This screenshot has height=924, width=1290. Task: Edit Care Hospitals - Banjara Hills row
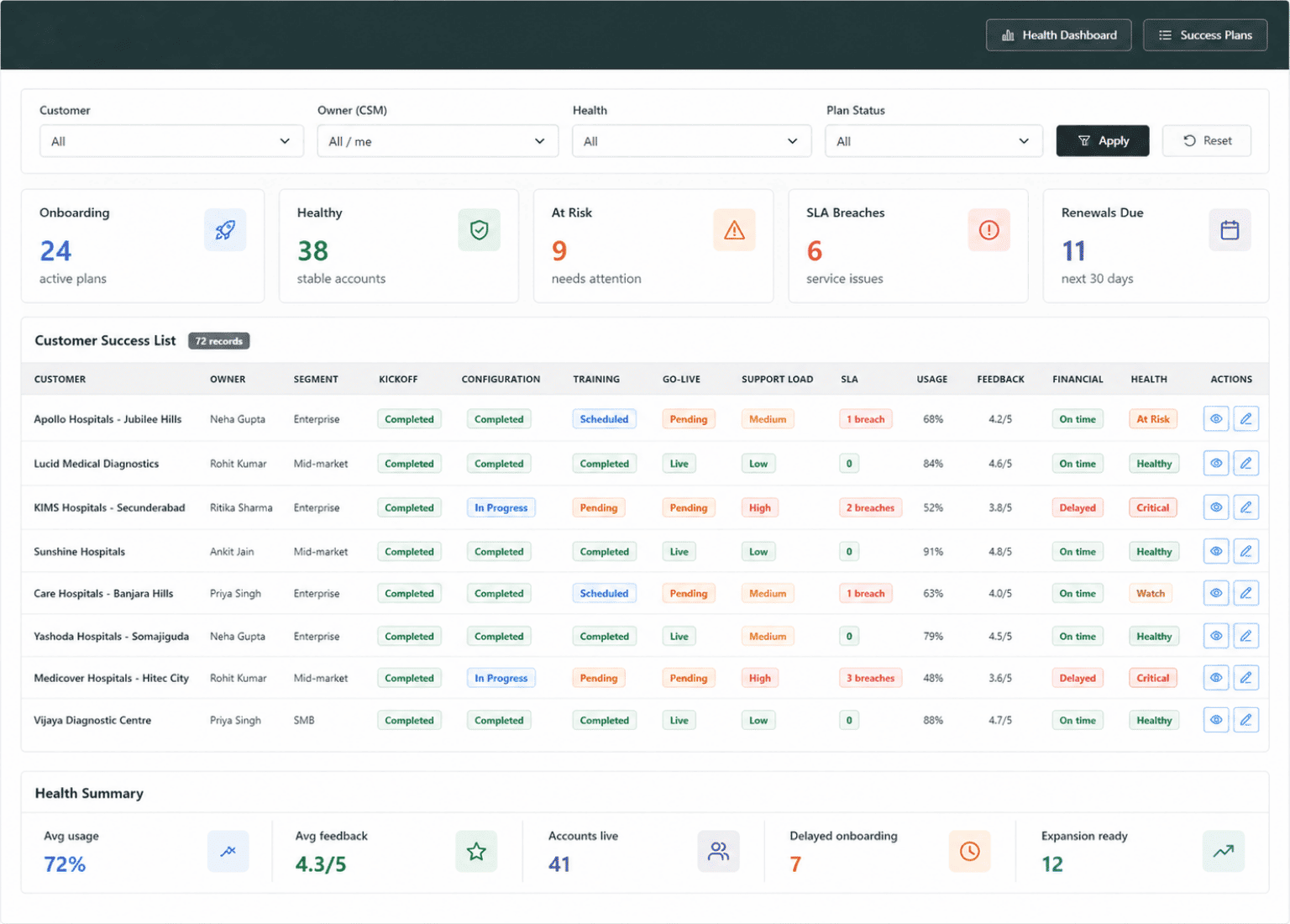1246,593
